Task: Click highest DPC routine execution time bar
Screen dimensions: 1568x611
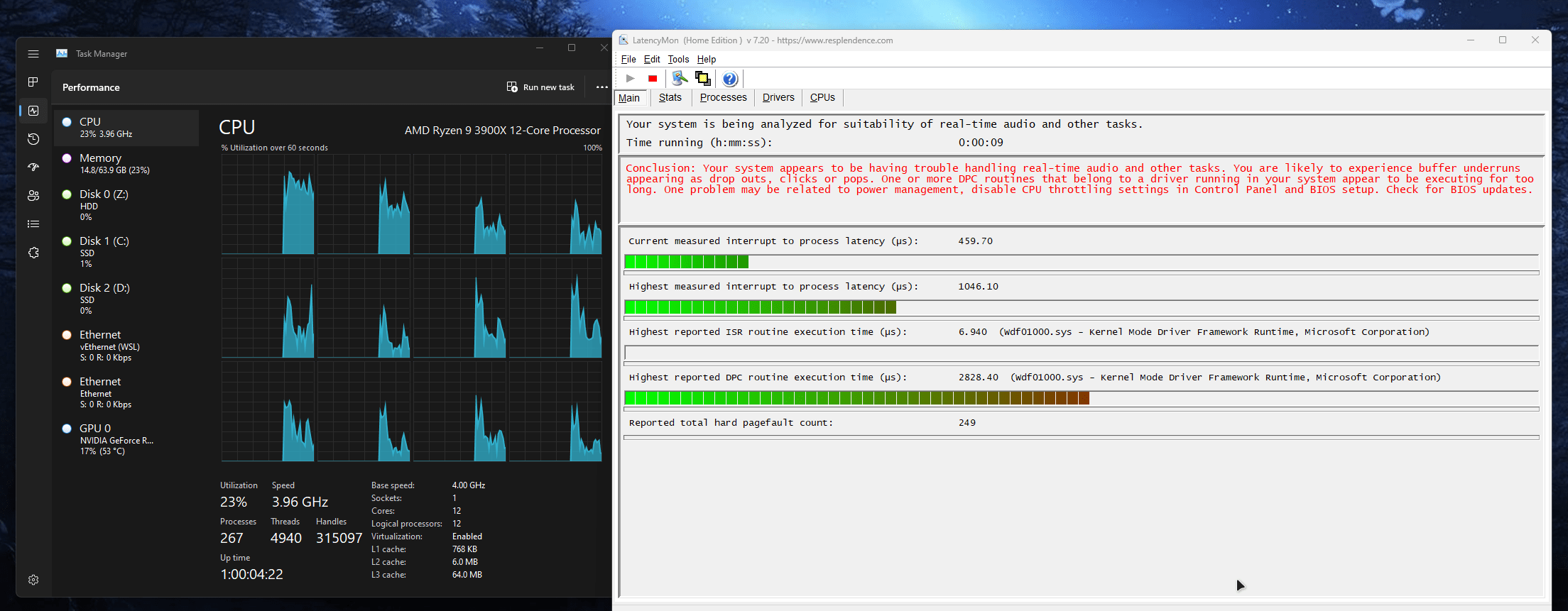Action: (1082, 398)
